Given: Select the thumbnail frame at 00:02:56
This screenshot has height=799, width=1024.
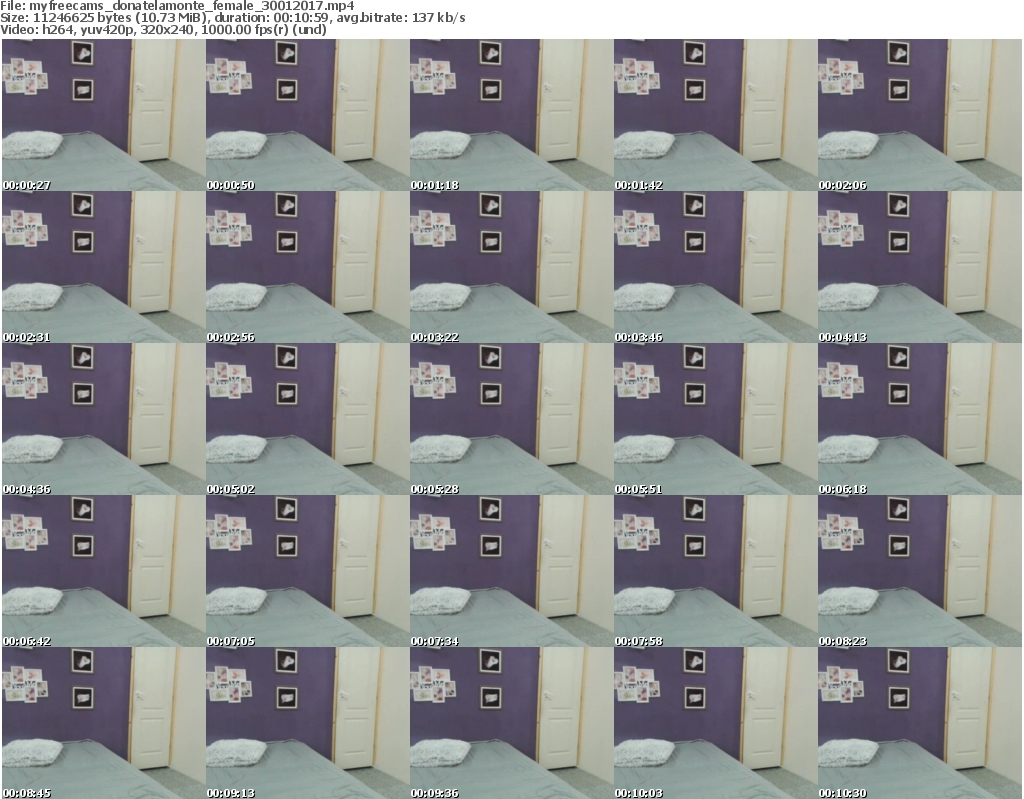Looking at the screenshot, I should coord(308,267).
